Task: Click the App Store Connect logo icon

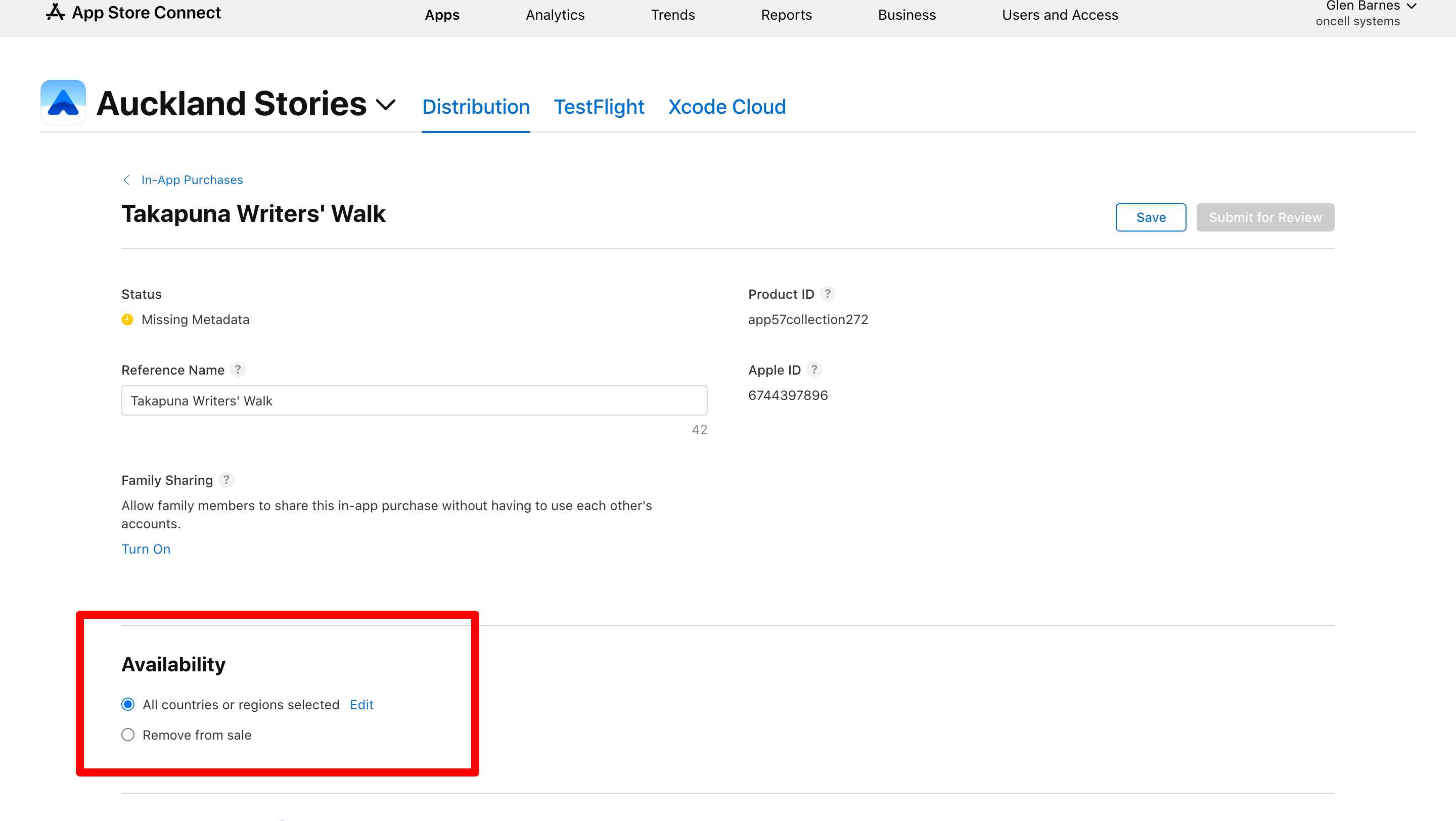Action: coord(55,12)
